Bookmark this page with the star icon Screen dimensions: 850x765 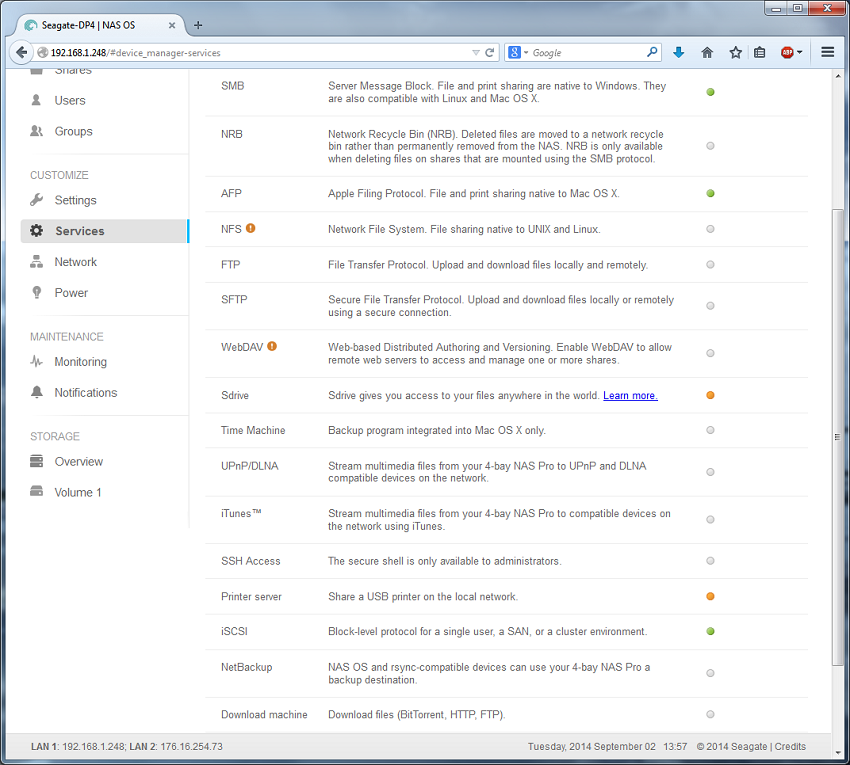pos(735,53)
